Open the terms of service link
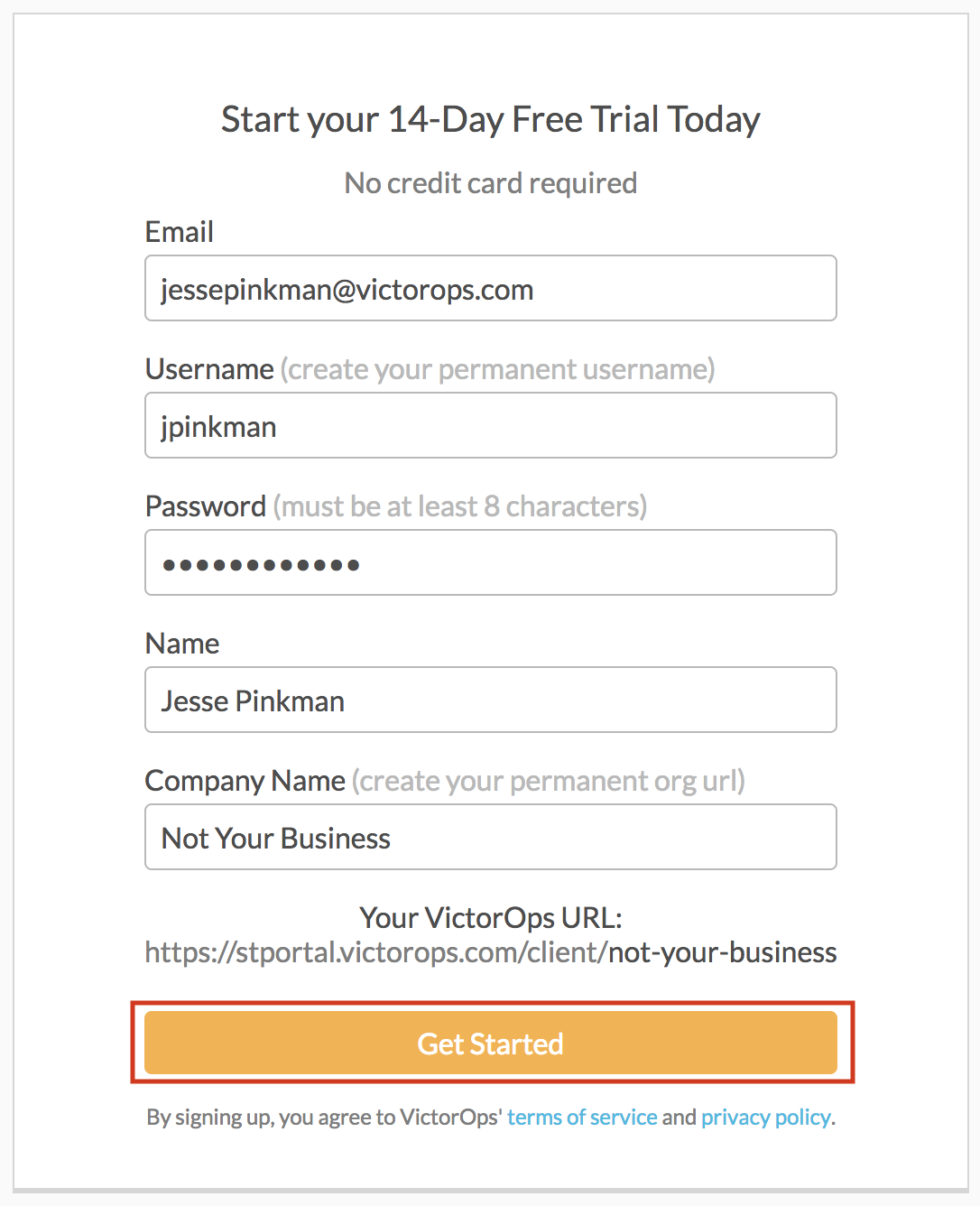This screenshot has height=1206, width=980. [x=582, y=1118]
